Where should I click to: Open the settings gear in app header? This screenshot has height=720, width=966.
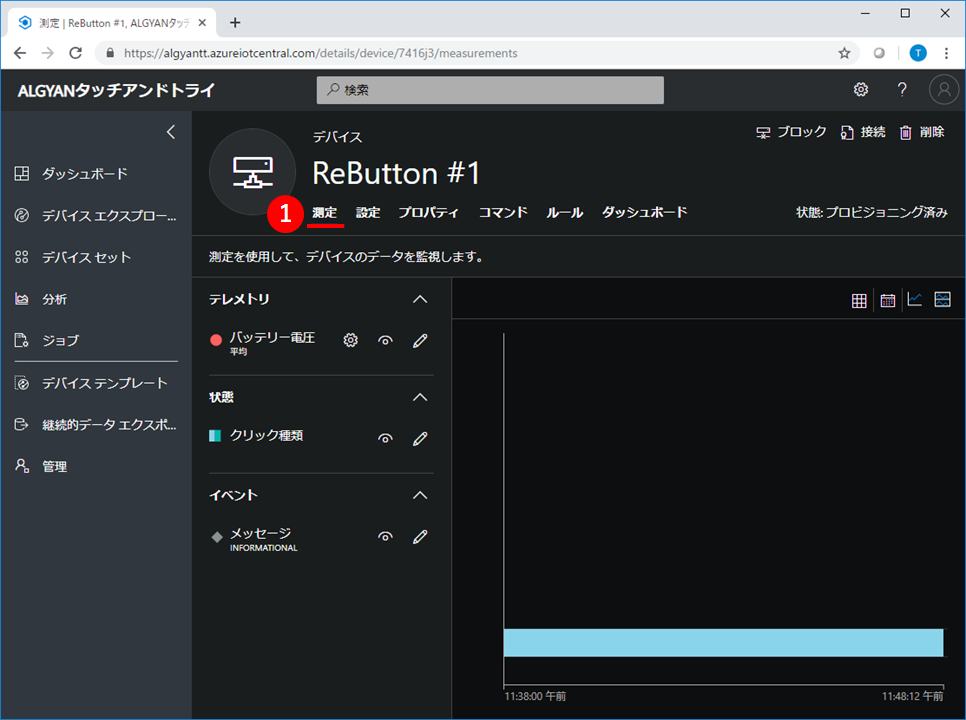(861, 90)
